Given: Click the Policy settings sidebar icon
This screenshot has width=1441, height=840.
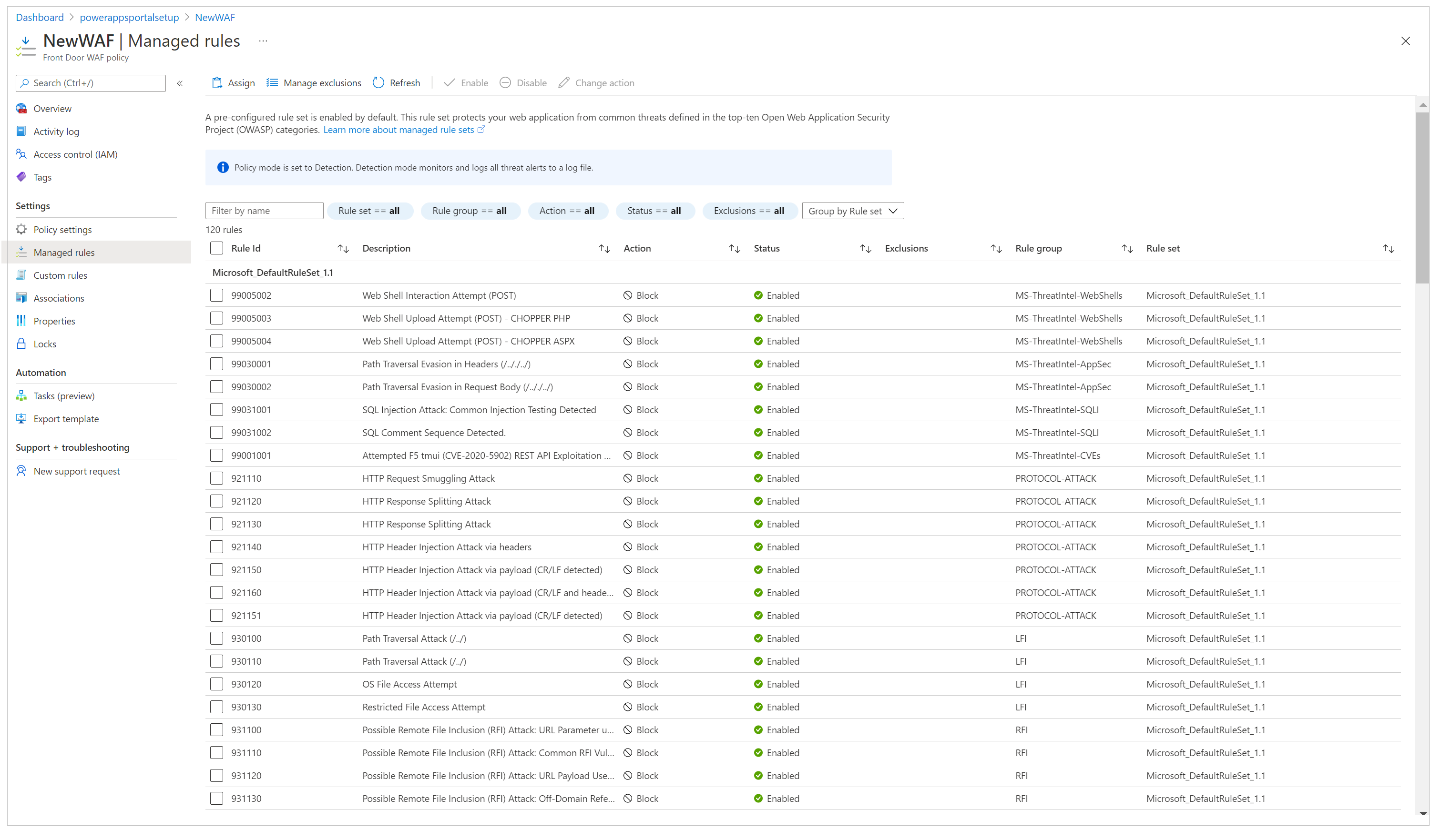Looking at the screenshot, I should pyautogui.click(x=21, y=230).
